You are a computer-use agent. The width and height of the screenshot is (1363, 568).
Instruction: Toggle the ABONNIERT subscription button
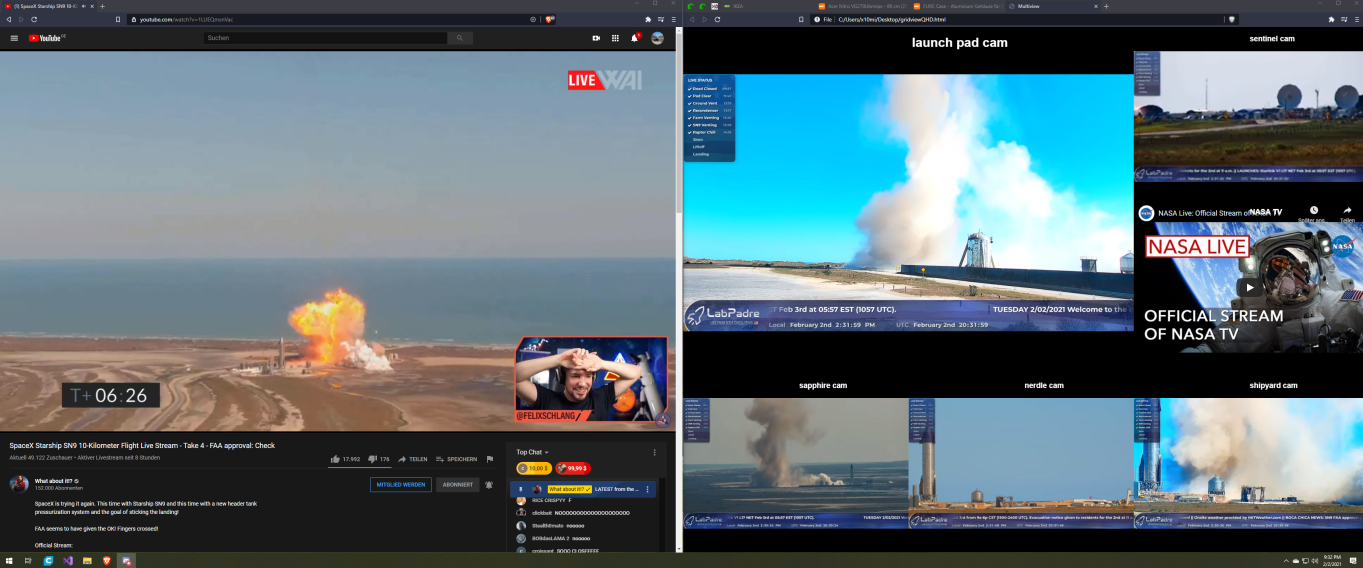[x=457, y=485]
